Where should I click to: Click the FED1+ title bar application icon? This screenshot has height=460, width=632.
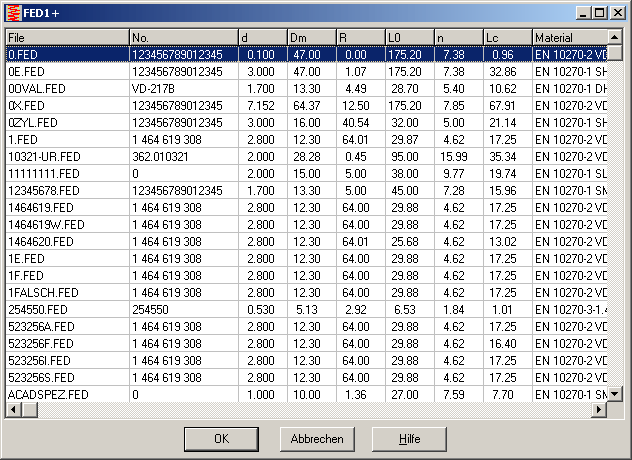tap(13, 13)
